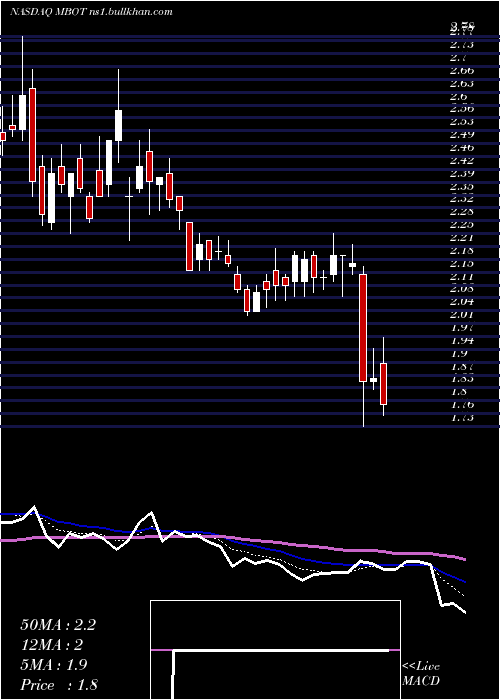500x700 pixels.
Task: Click the 2.21 price axis label
Action: coord(462,238)
